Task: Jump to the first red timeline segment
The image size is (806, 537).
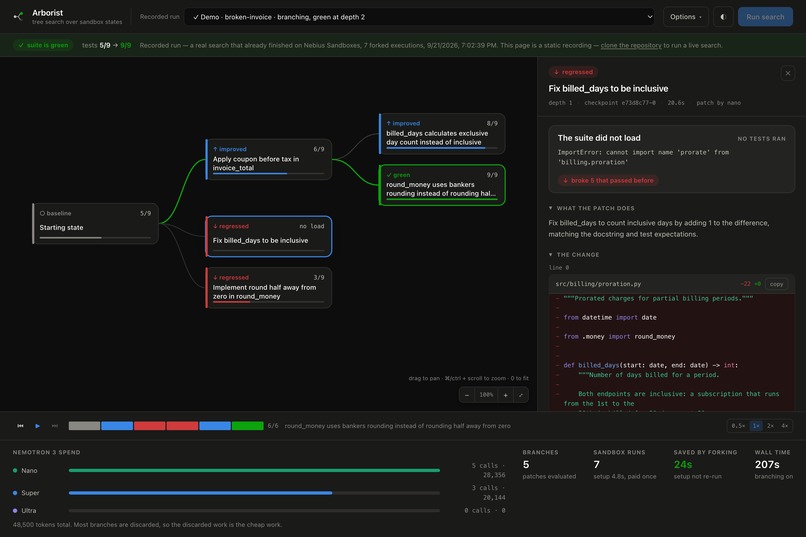Action: (150, 425)
